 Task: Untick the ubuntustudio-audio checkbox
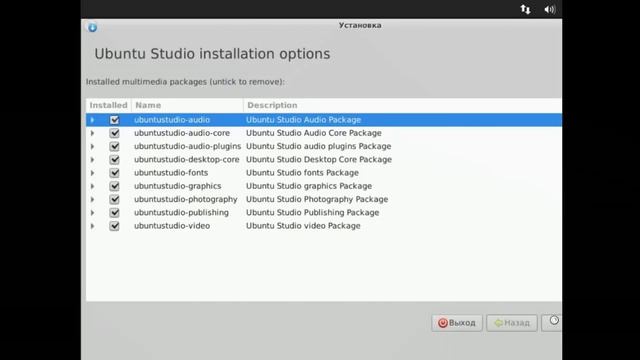(x=114, y=120)
